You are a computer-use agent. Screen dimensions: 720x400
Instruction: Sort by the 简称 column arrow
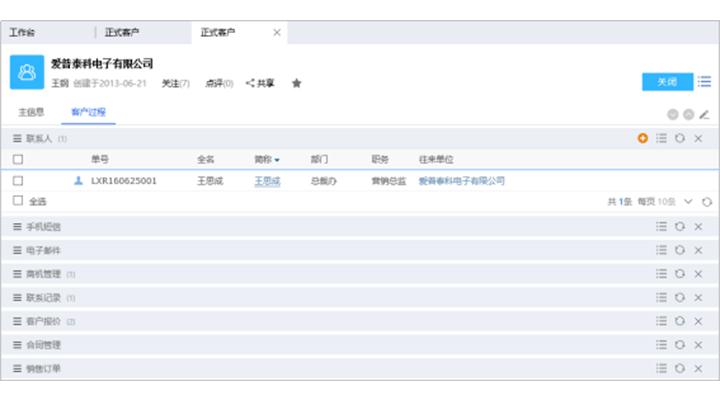pyautogui.click(x=277, y=160)
